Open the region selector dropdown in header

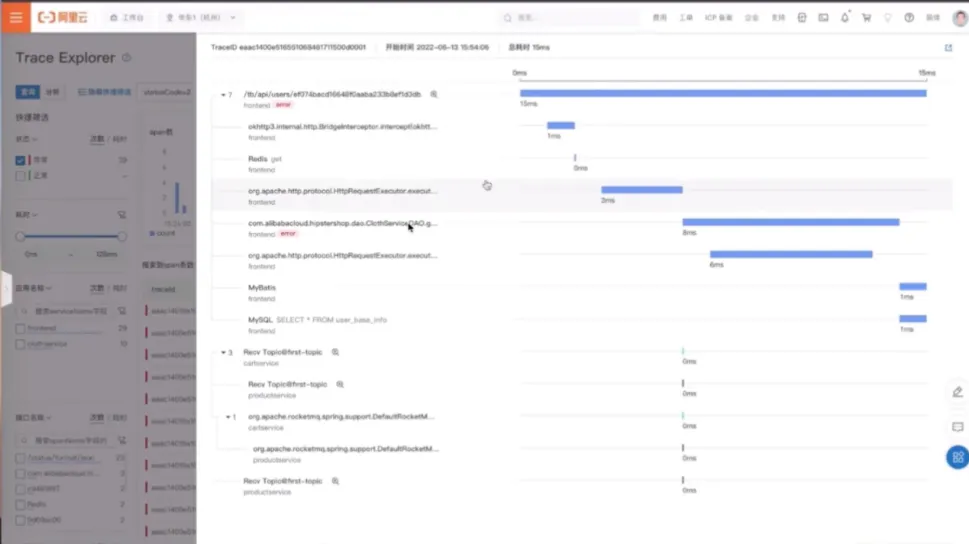pyautogui.click(x=202, y=18)
